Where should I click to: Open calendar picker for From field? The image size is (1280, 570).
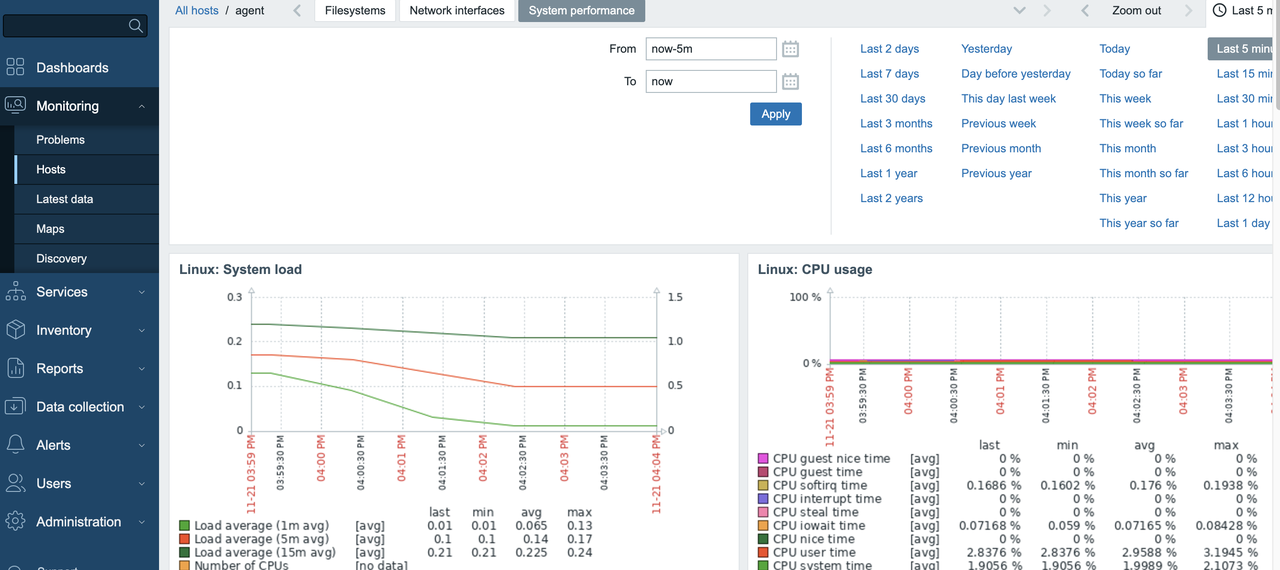(790, 49)
